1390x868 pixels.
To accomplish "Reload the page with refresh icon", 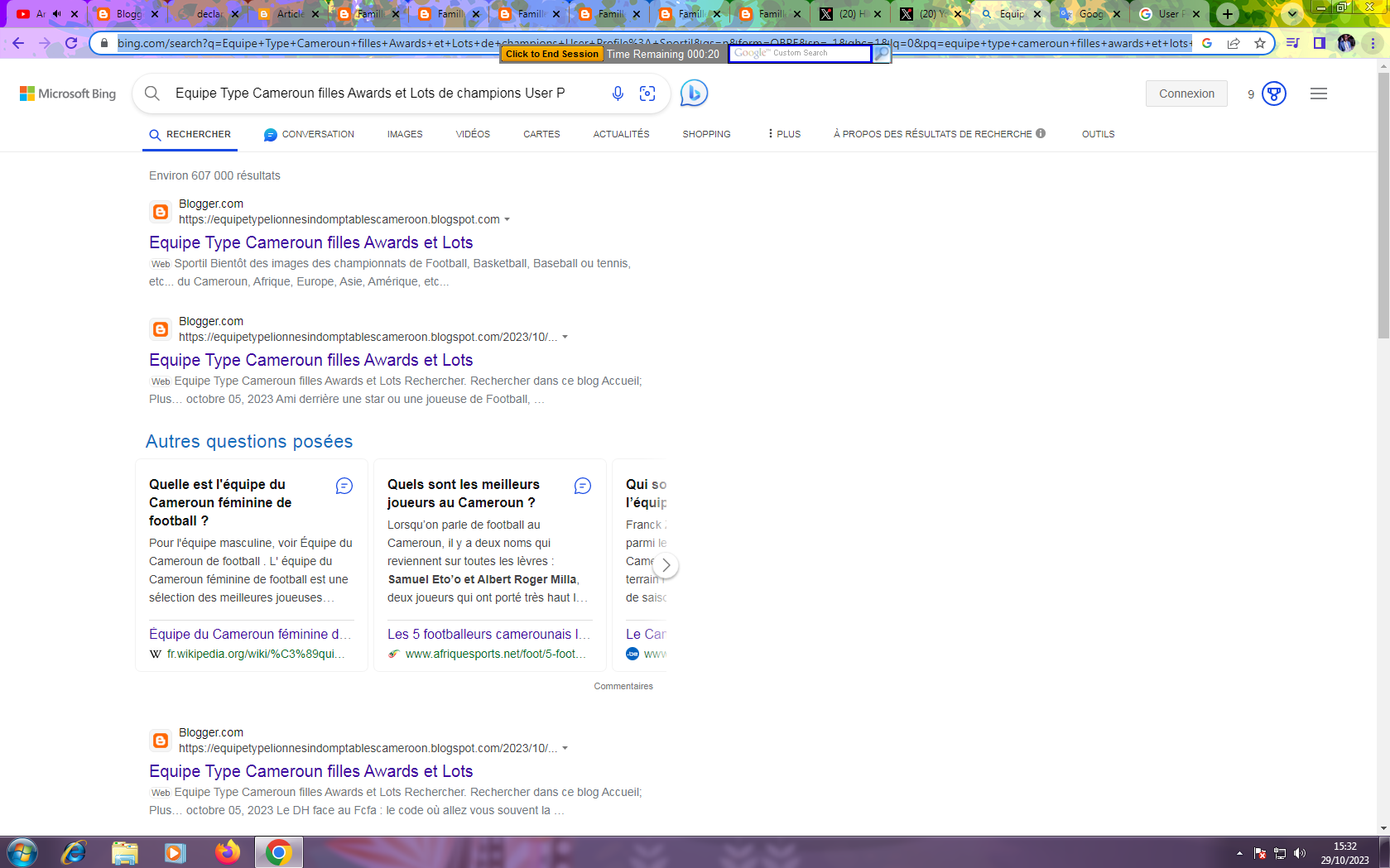I will click(x=71, y=43).
